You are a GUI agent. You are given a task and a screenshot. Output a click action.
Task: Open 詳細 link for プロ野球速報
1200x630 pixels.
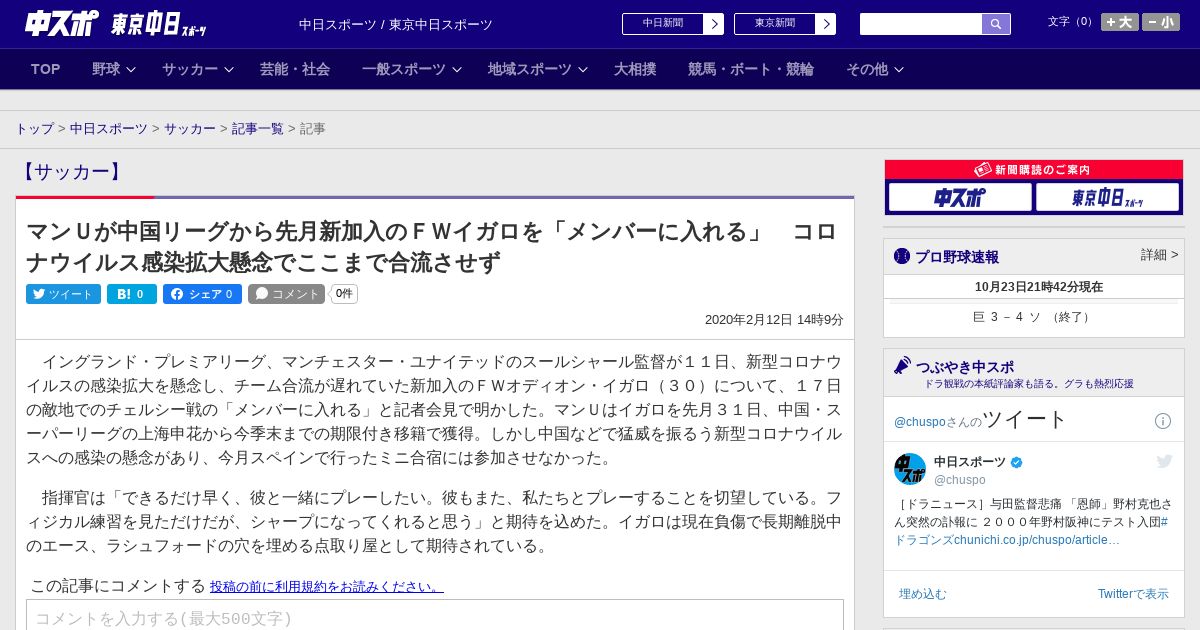pos(1159,255)
